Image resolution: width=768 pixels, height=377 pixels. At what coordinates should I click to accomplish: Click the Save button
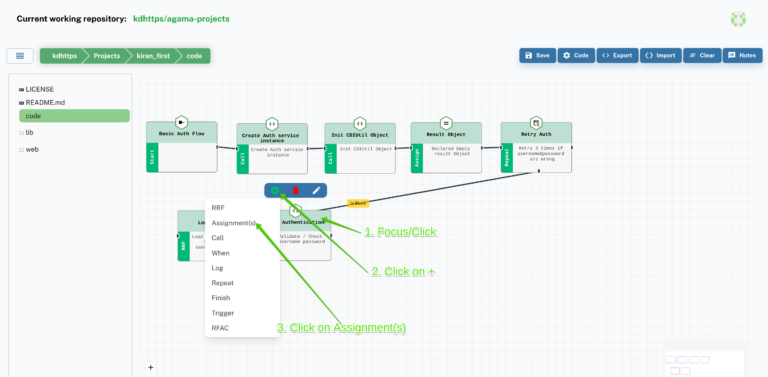click(537, 55)
